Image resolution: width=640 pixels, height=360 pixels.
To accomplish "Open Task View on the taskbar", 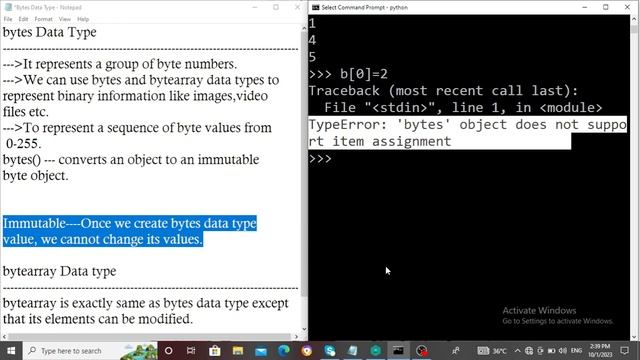I will click(x=191, y=351).
